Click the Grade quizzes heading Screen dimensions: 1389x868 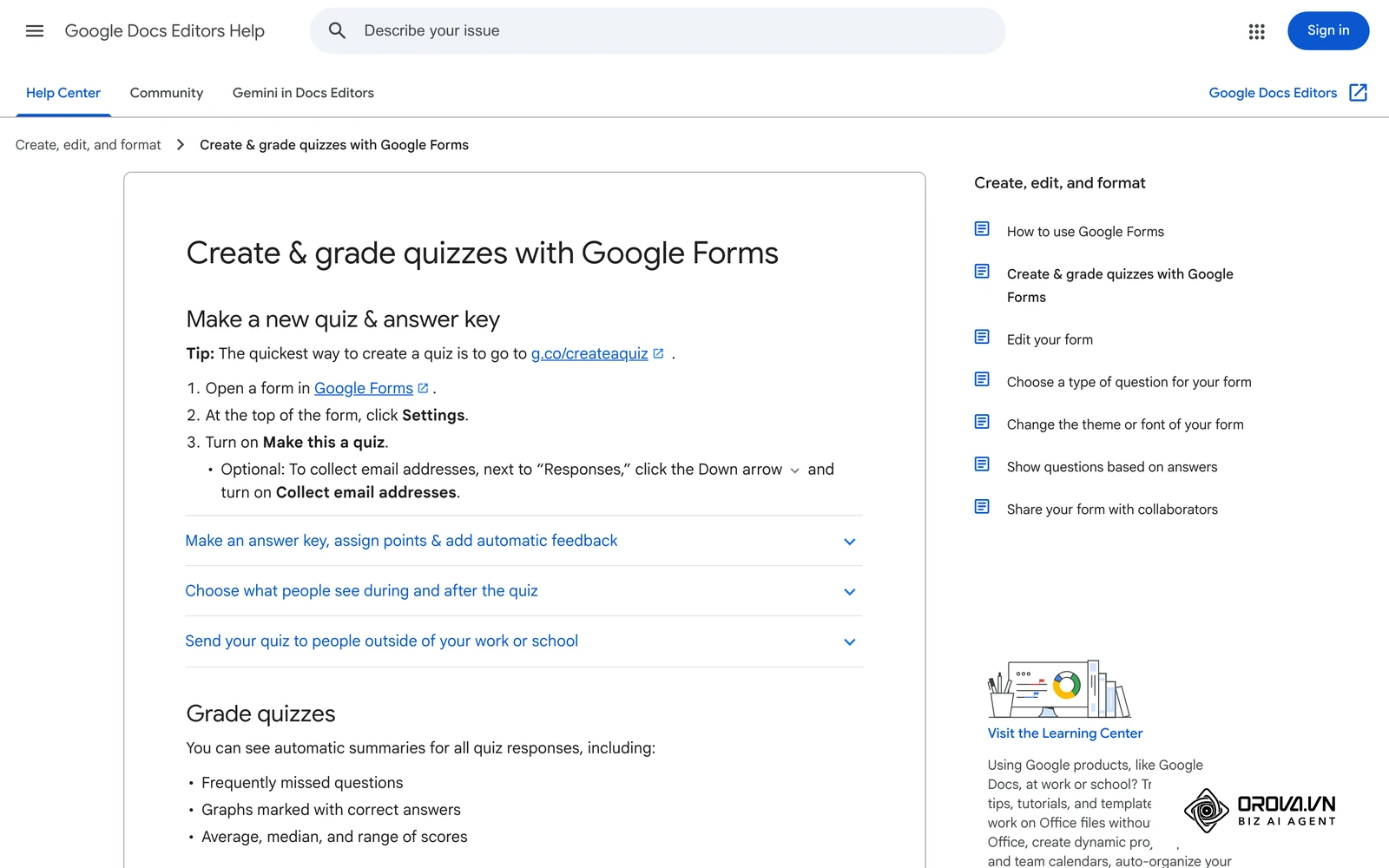click(260, 713)
